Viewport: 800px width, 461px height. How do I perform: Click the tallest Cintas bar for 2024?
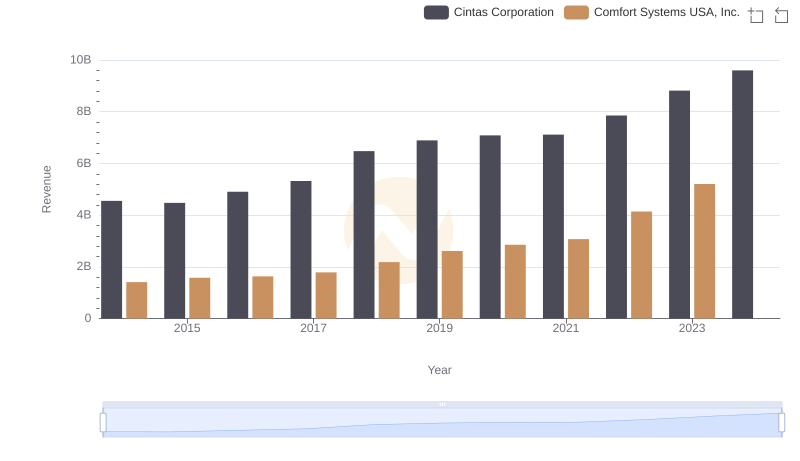(x=742, y=194)
